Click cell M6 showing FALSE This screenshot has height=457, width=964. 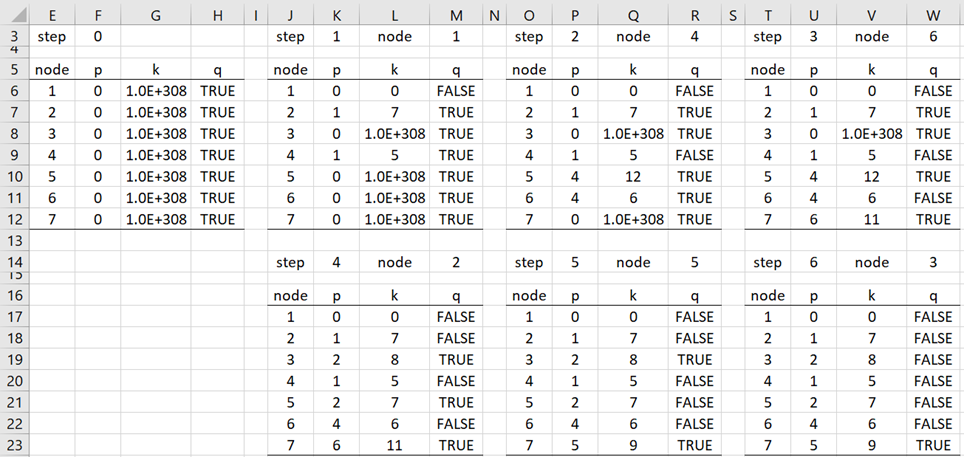click(456, 92)
